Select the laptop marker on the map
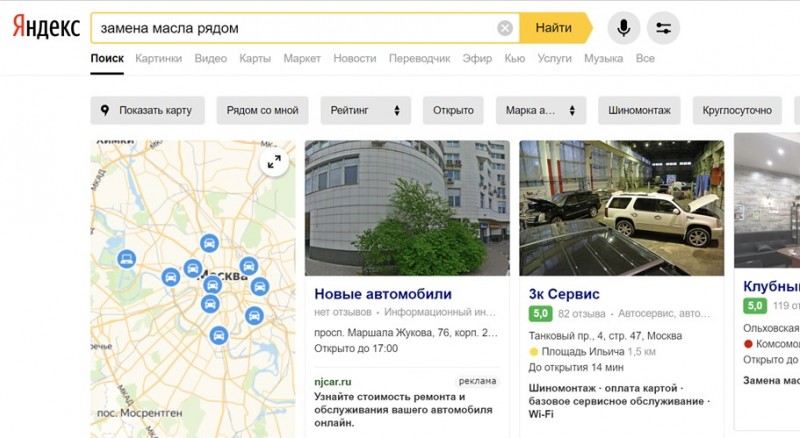This screenshot has height=438, width=800. point(127,259)
